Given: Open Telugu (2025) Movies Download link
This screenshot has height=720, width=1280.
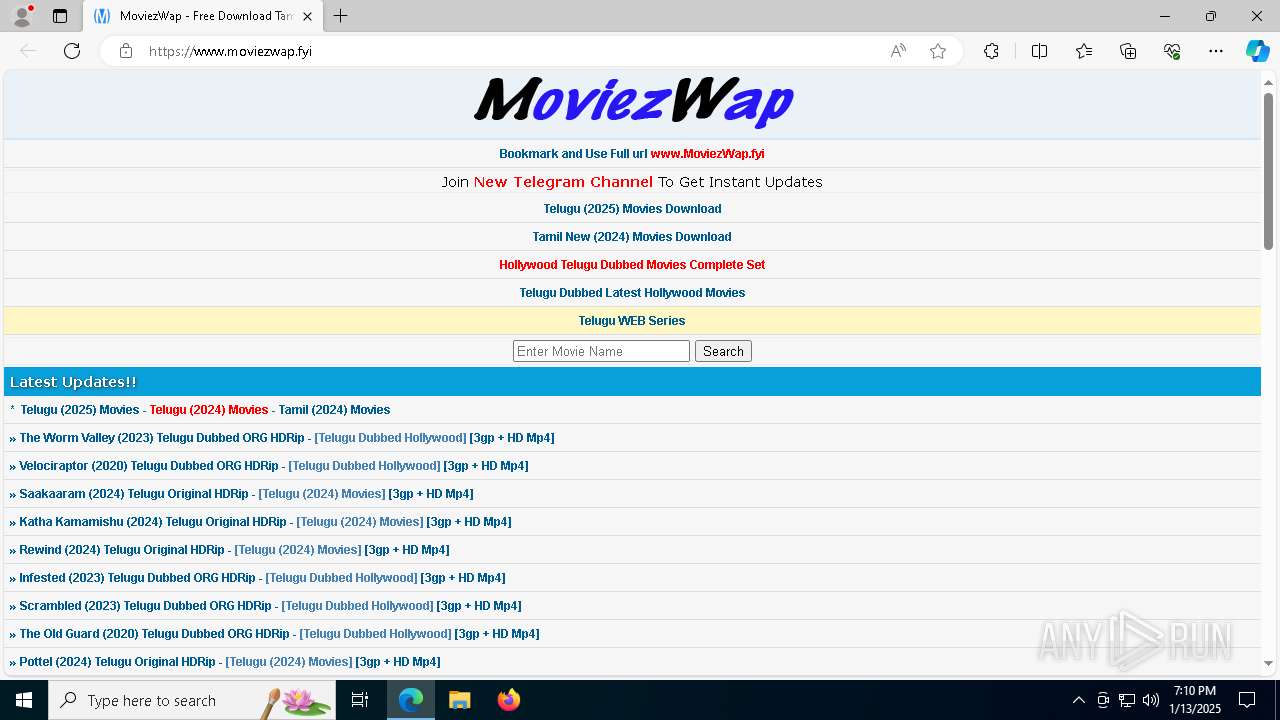Looking at the screenshot, I should (x=632, y=209).
